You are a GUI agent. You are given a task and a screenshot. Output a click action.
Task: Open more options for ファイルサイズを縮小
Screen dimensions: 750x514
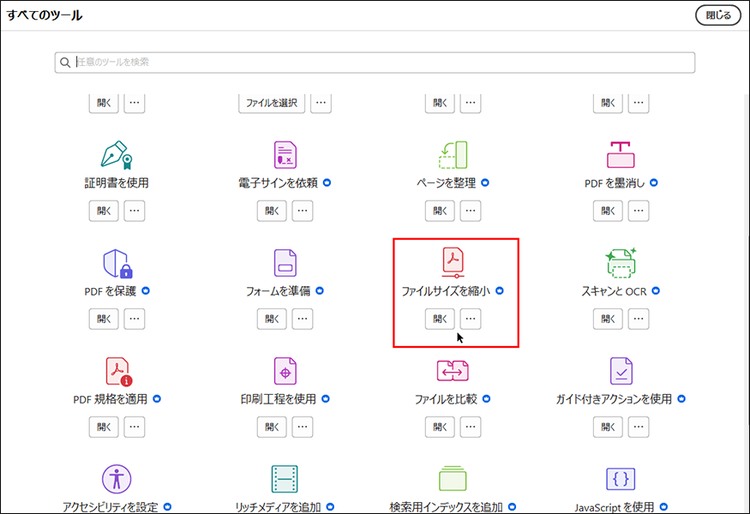click(470, 319)
